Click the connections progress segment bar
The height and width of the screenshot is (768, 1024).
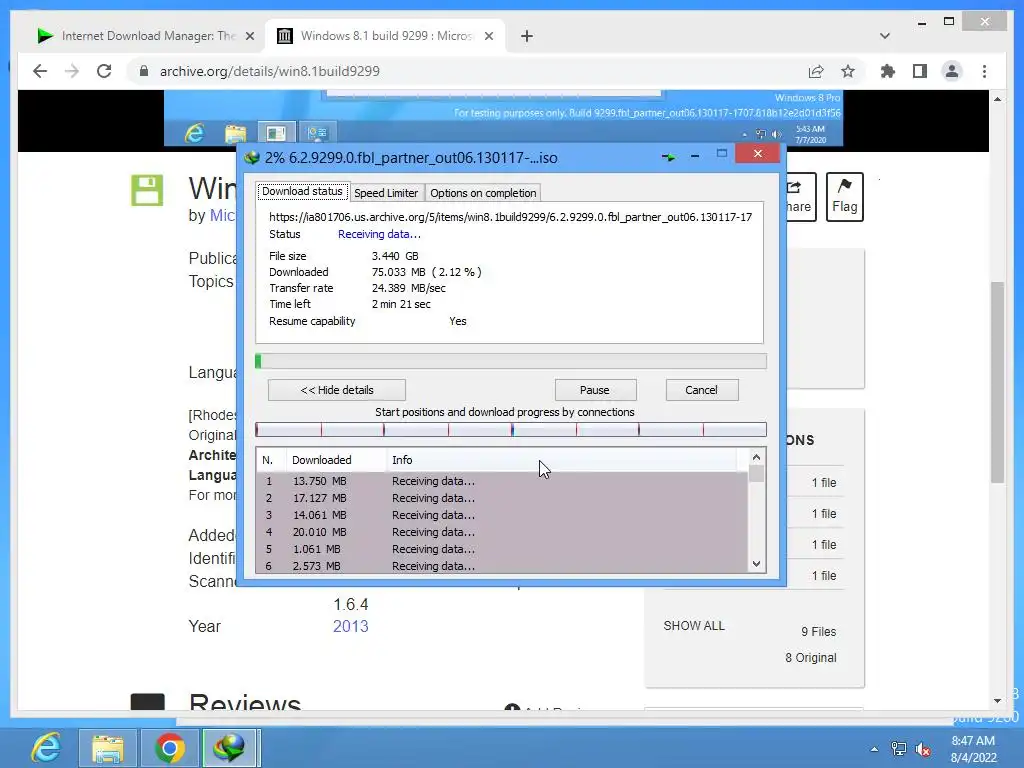pos(511,430)
